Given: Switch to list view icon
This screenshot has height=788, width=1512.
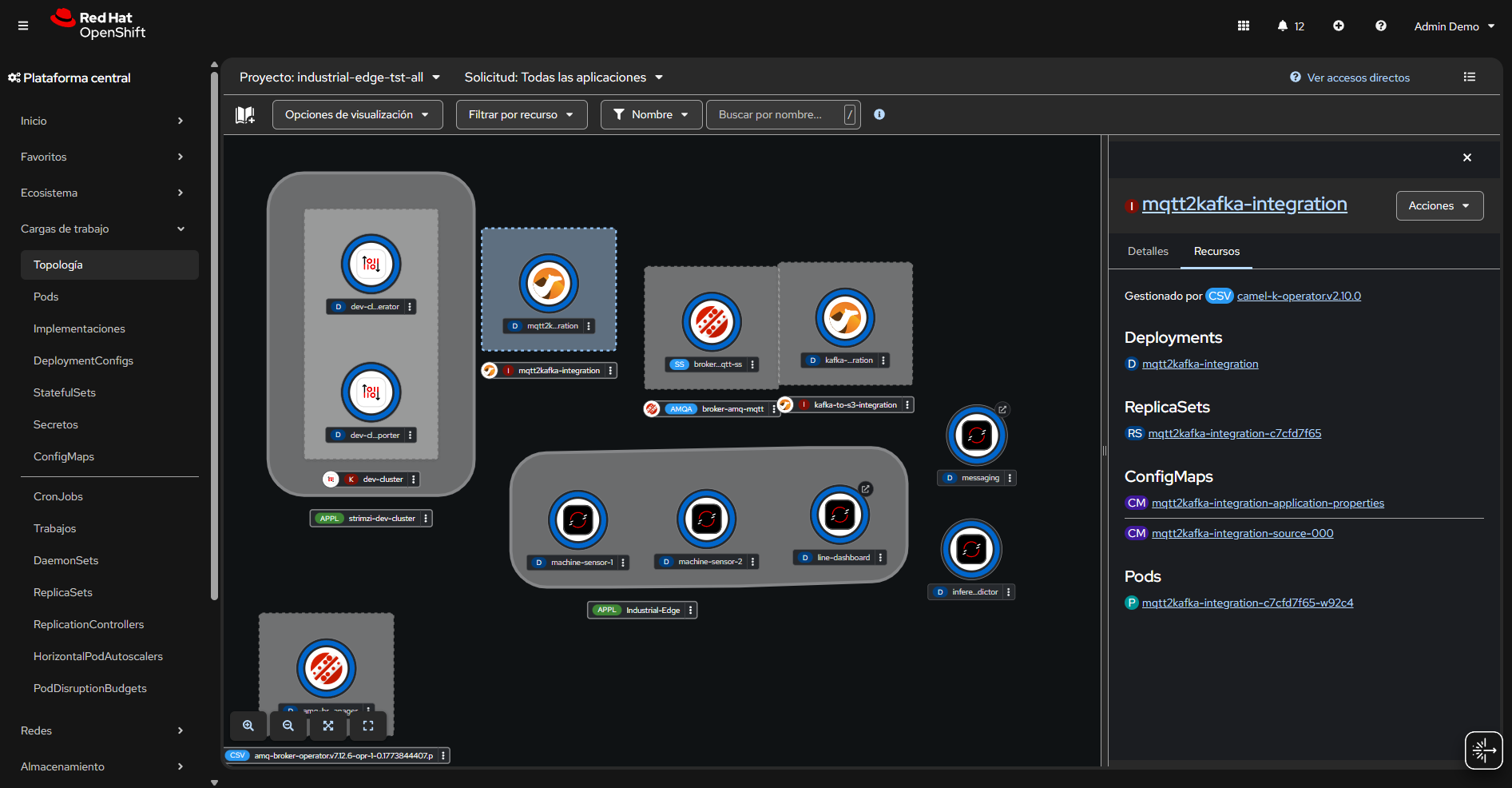Looking at the screenshot, I should 1470,77.
